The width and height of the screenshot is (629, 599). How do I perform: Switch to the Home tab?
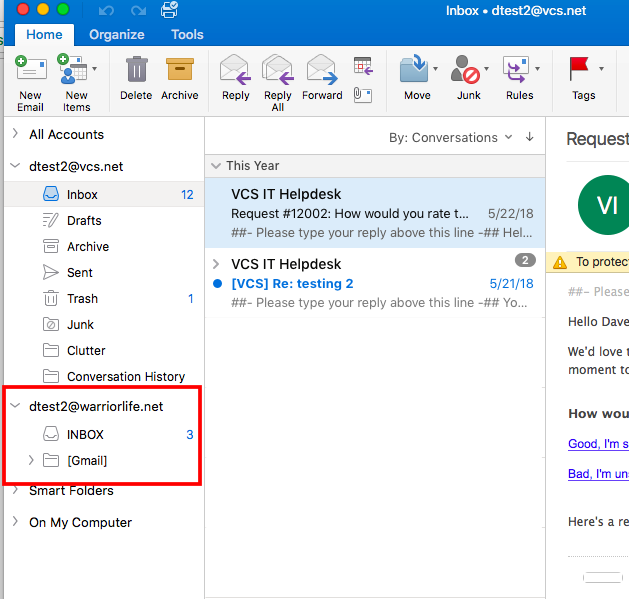pyautogui.click(x=44, y=35)
